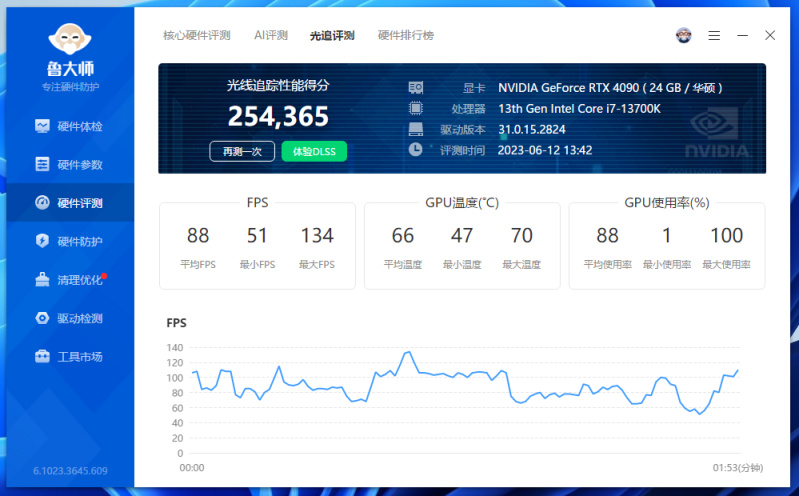This screenshot has width=799, height=496.
Task: Switch to the 核心硬件评测 tab
Action: (x=197, y=35)
